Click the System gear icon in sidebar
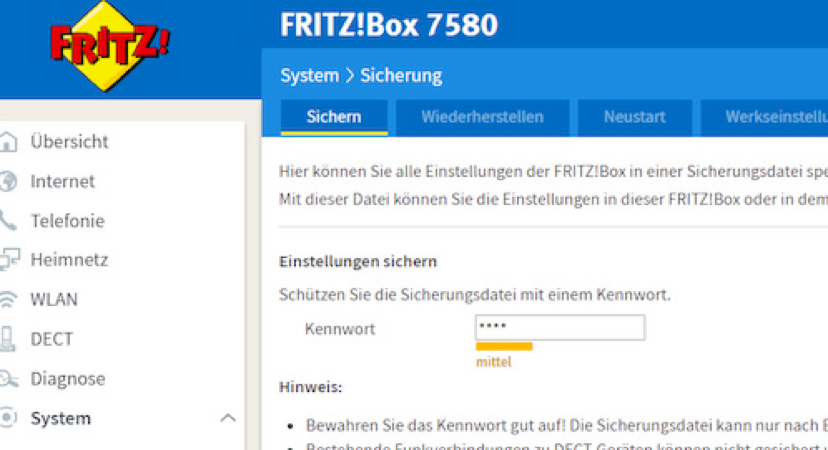Screen dimensions: 828x450 [x=8, y=418]
